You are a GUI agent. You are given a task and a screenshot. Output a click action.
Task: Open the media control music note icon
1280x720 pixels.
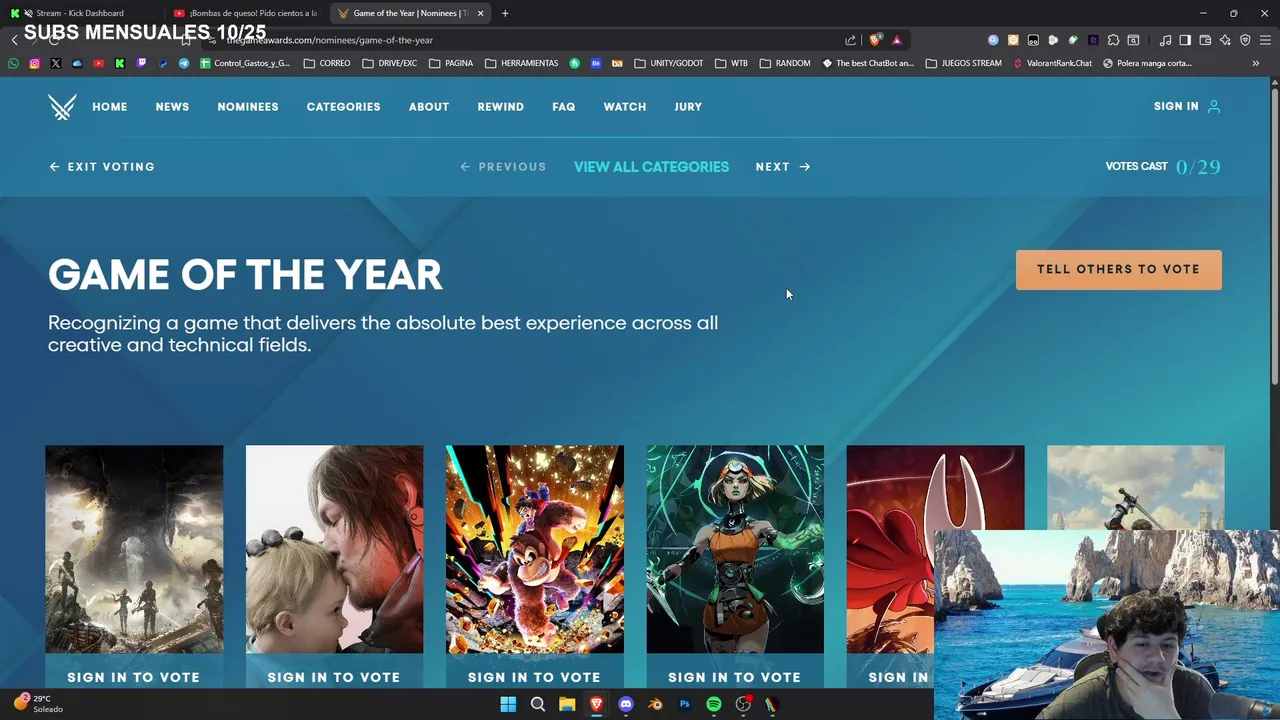point(1165,40)
